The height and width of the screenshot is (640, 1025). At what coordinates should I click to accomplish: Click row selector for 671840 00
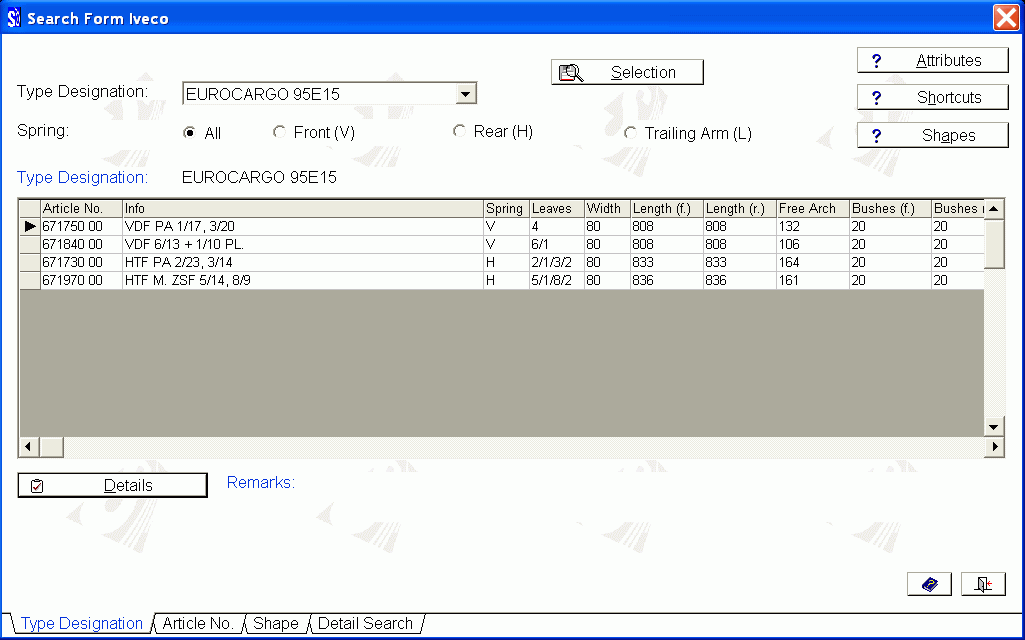tap(30, 244)
